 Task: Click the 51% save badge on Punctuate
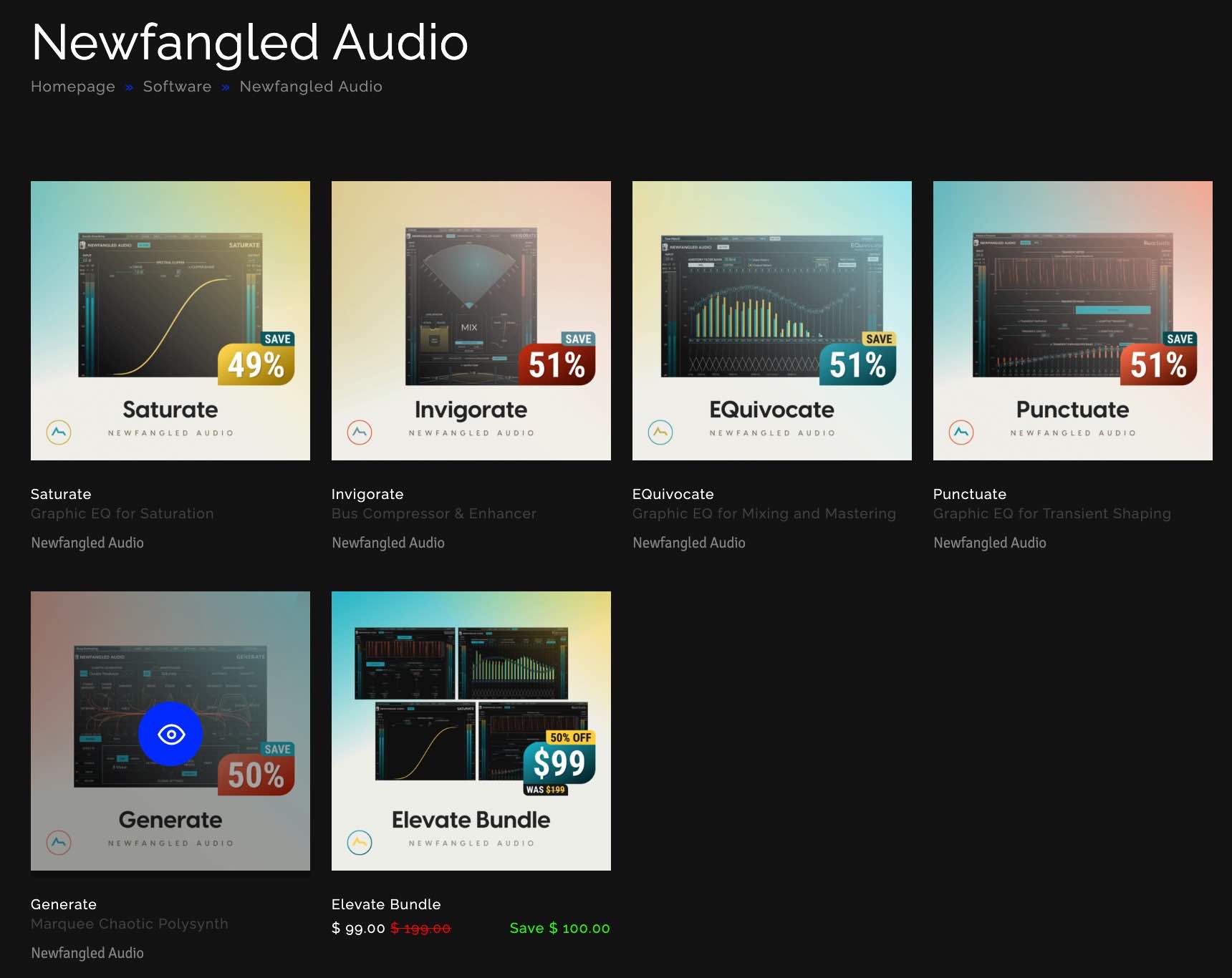[1158, 358]
